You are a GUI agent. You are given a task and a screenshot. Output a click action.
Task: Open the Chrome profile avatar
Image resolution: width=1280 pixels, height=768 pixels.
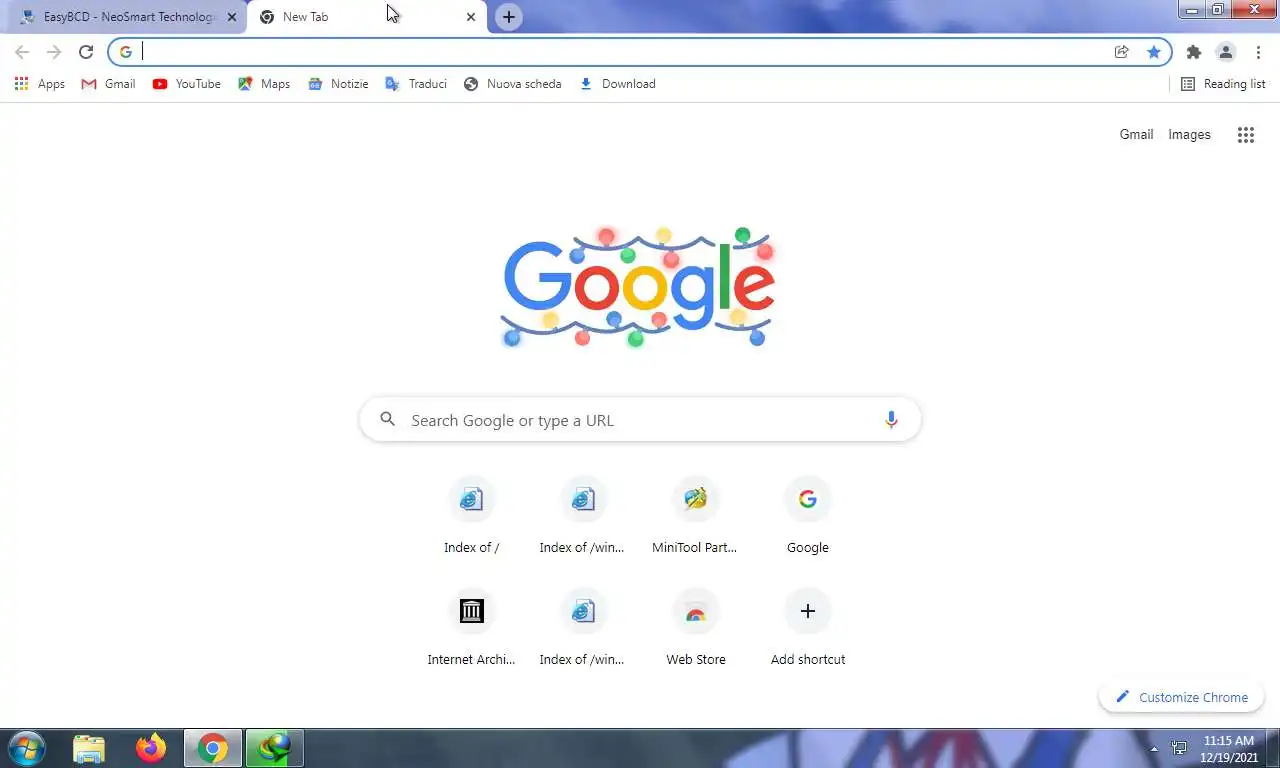click(x=1225, y=52)
